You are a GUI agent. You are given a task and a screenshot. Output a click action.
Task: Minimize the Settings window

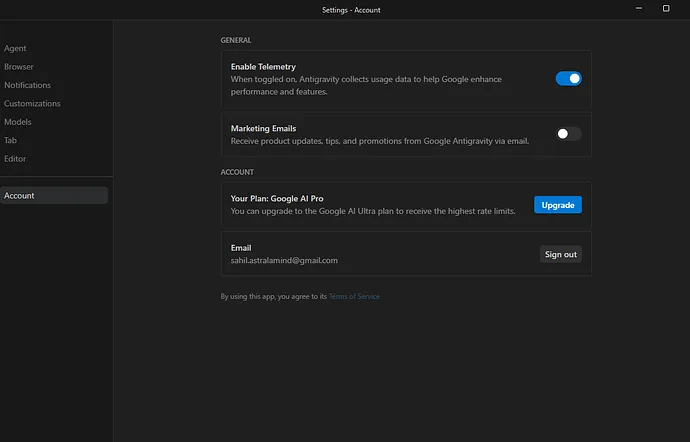tap(638, 9)
